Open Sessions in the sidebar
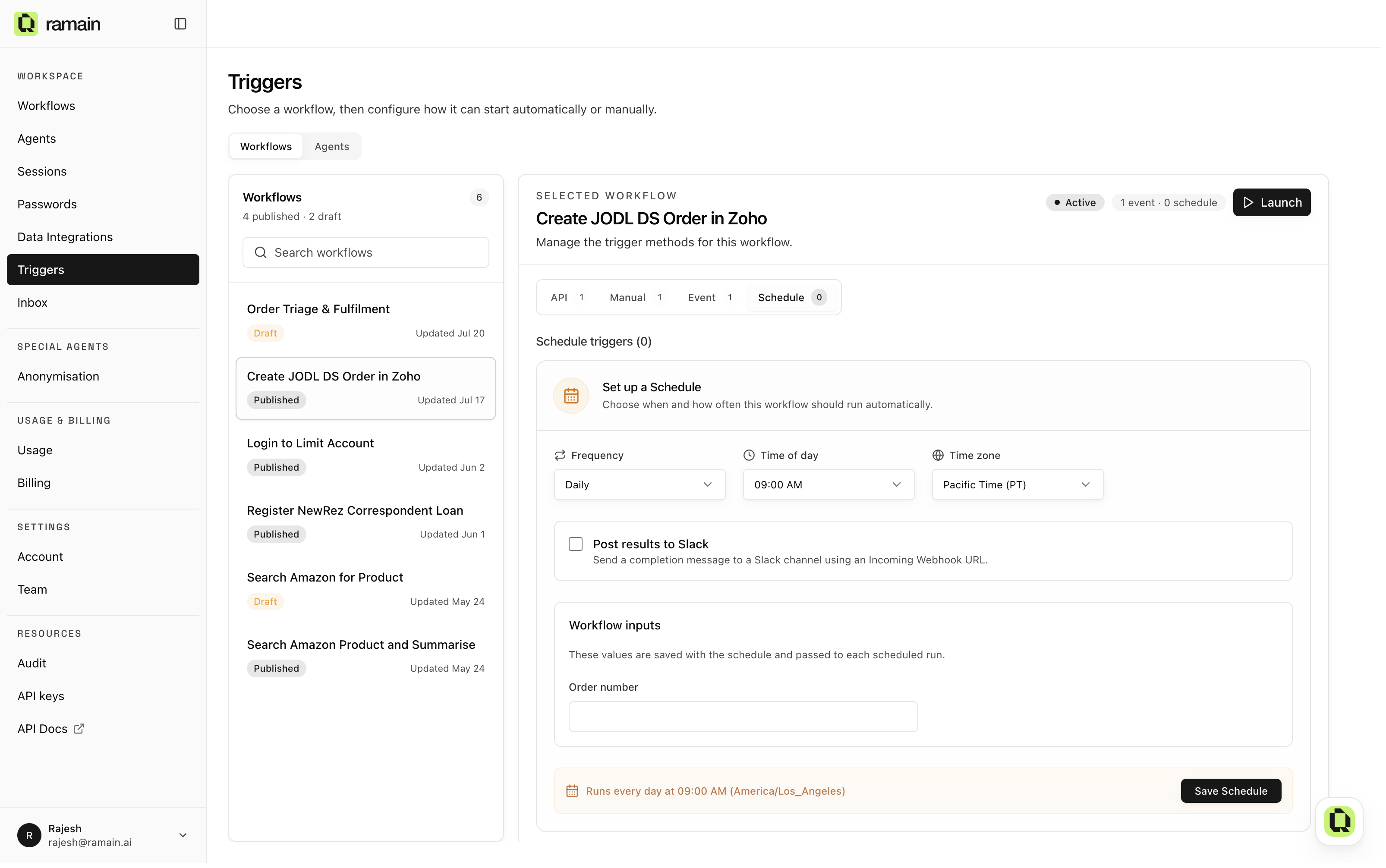 104,172
